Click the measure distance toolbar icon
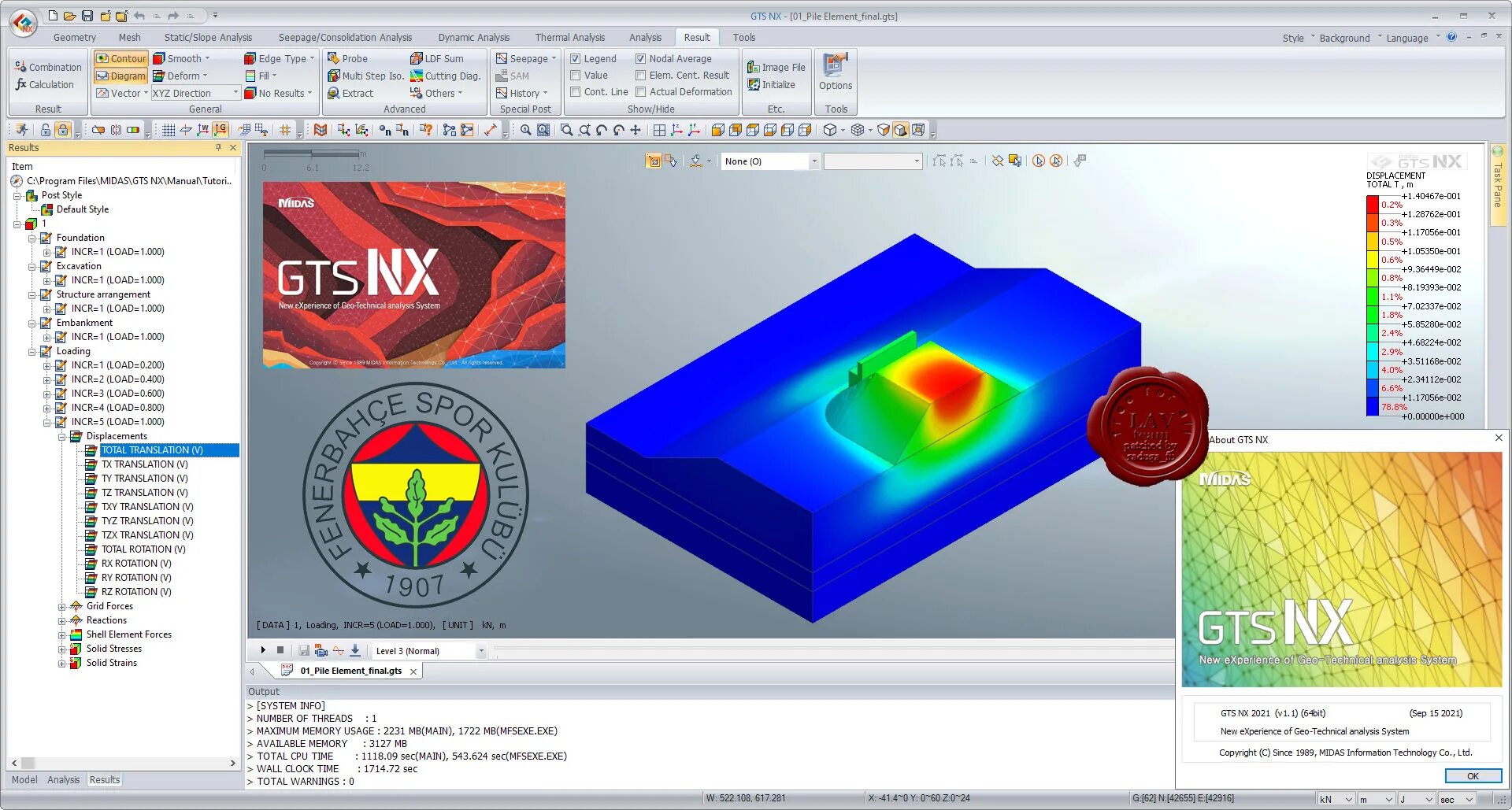 pos(490,130)
